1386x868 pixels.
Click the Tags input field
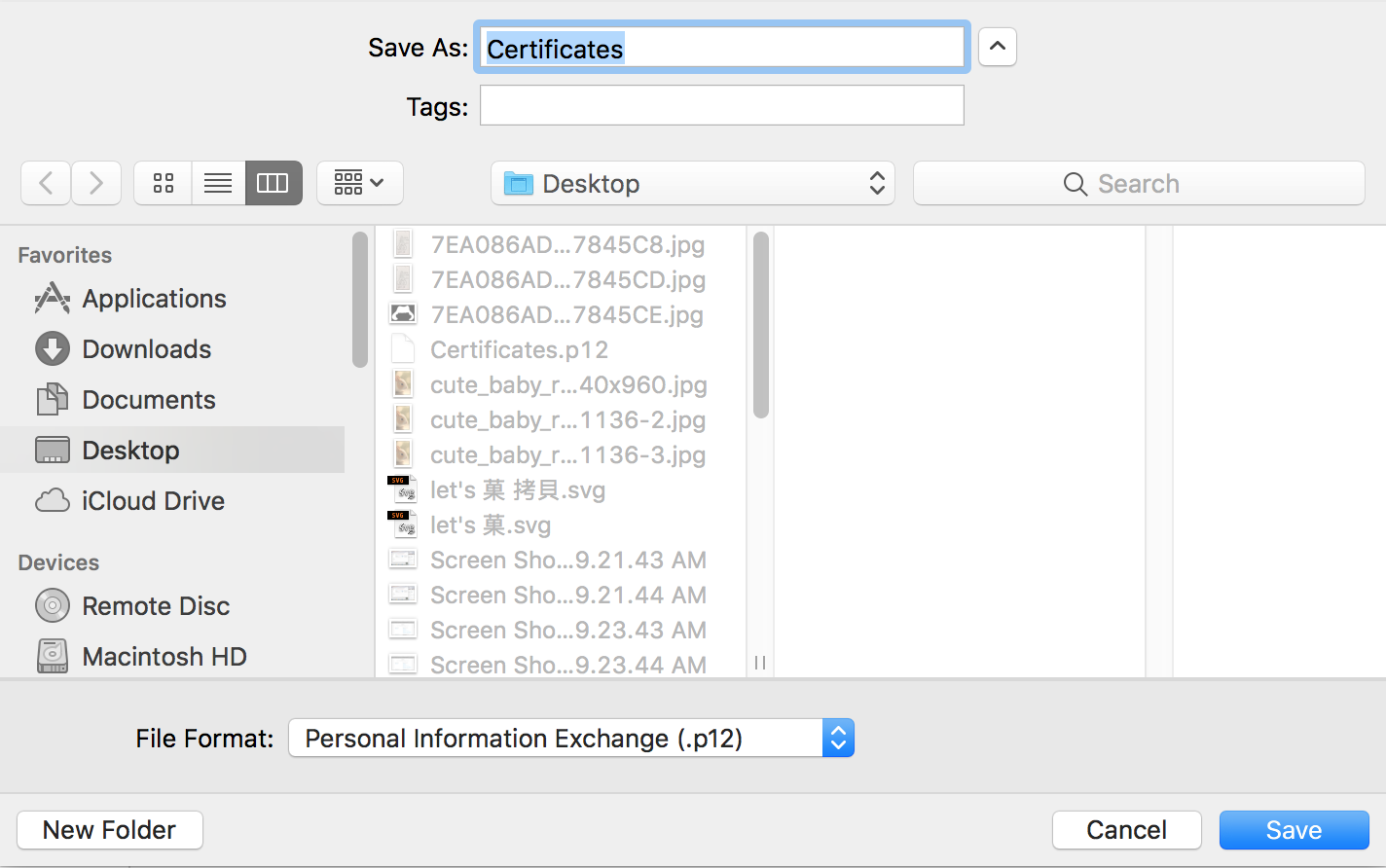tap(721, 105)
